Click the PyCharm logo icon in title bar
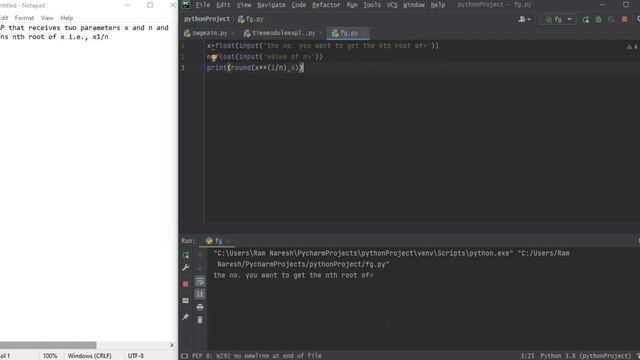This screenshot has width=640, height=360. point(186,5)
